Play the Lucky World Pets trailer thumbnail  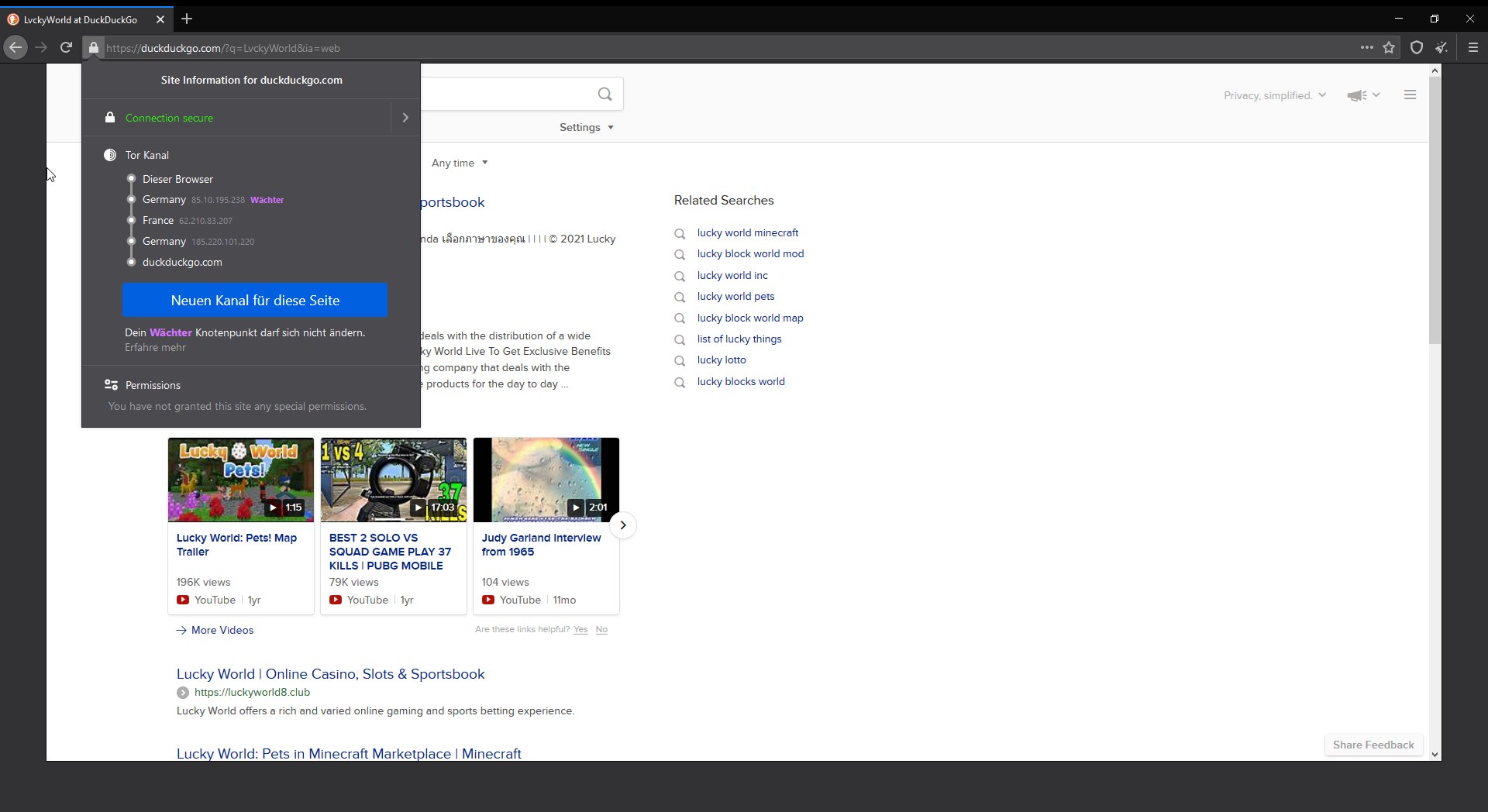pos(241,480)
